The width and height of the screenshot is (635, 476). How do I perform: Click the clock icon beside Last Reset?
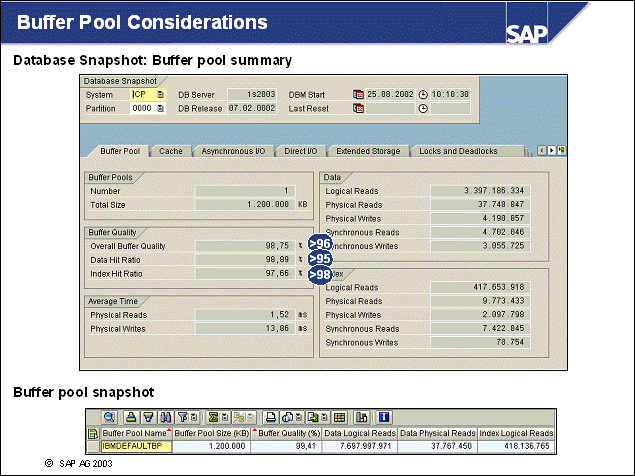tap(423, 108)
